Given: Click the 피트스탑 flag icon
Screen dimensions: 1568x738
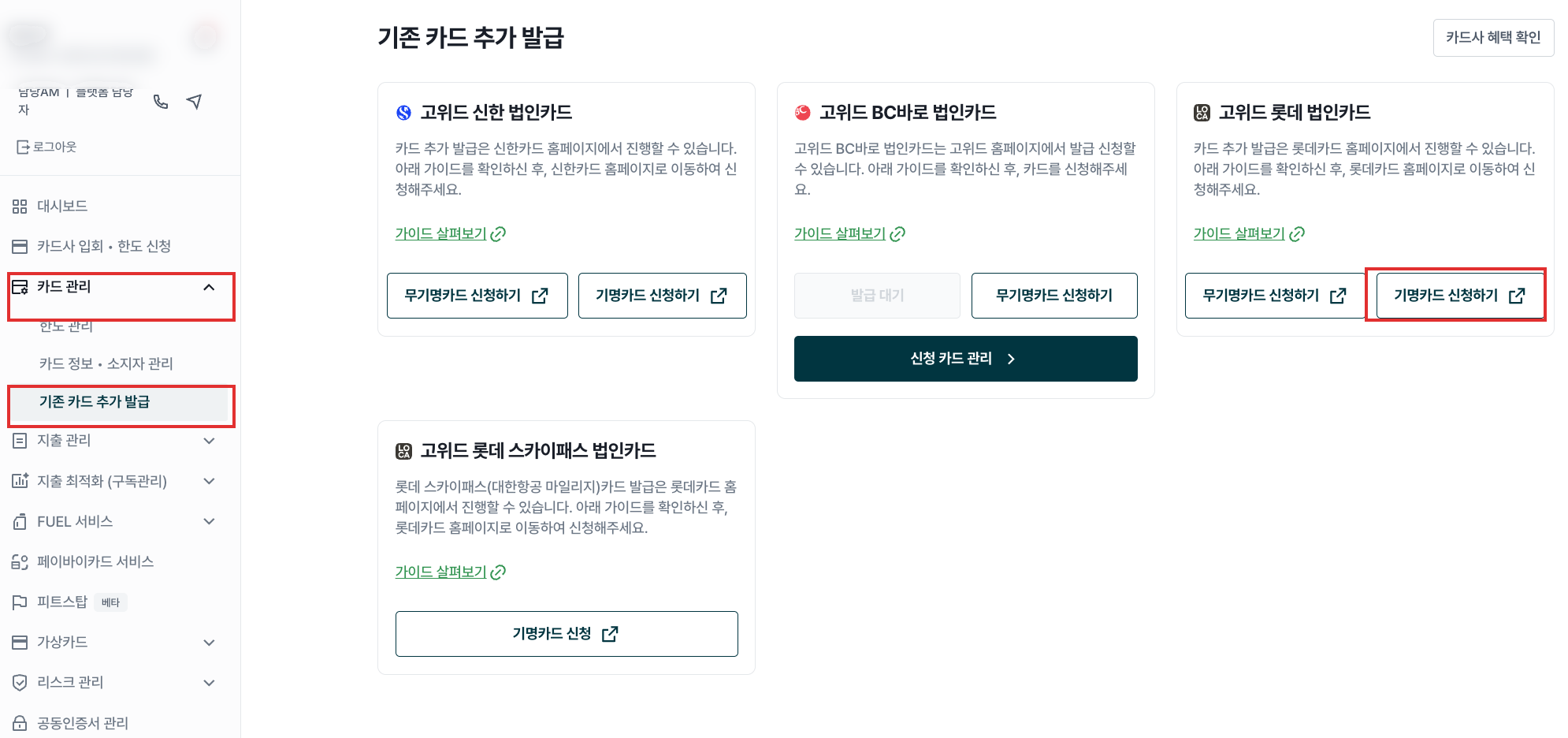Looking at the screenshot, I should pos(20,602).
